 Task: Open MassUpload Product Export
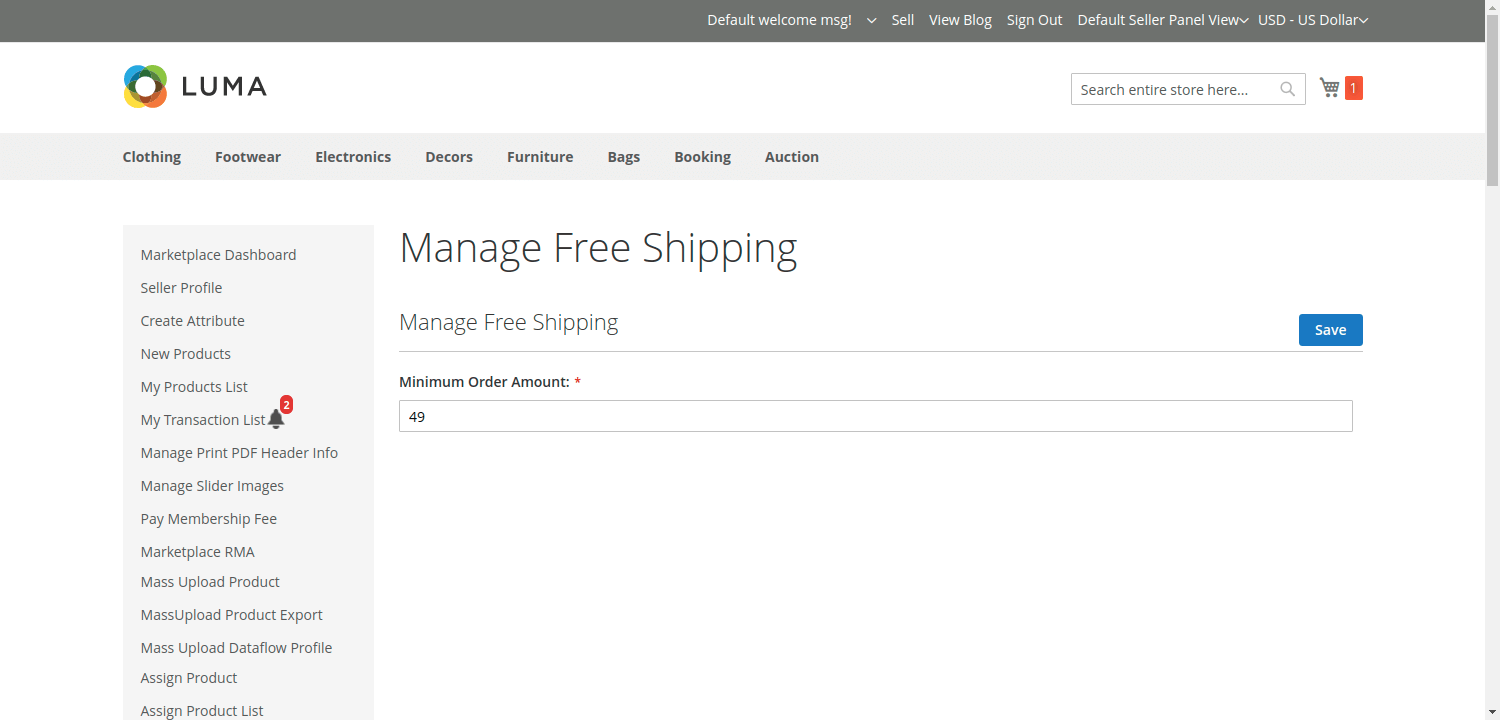(231, 614)
